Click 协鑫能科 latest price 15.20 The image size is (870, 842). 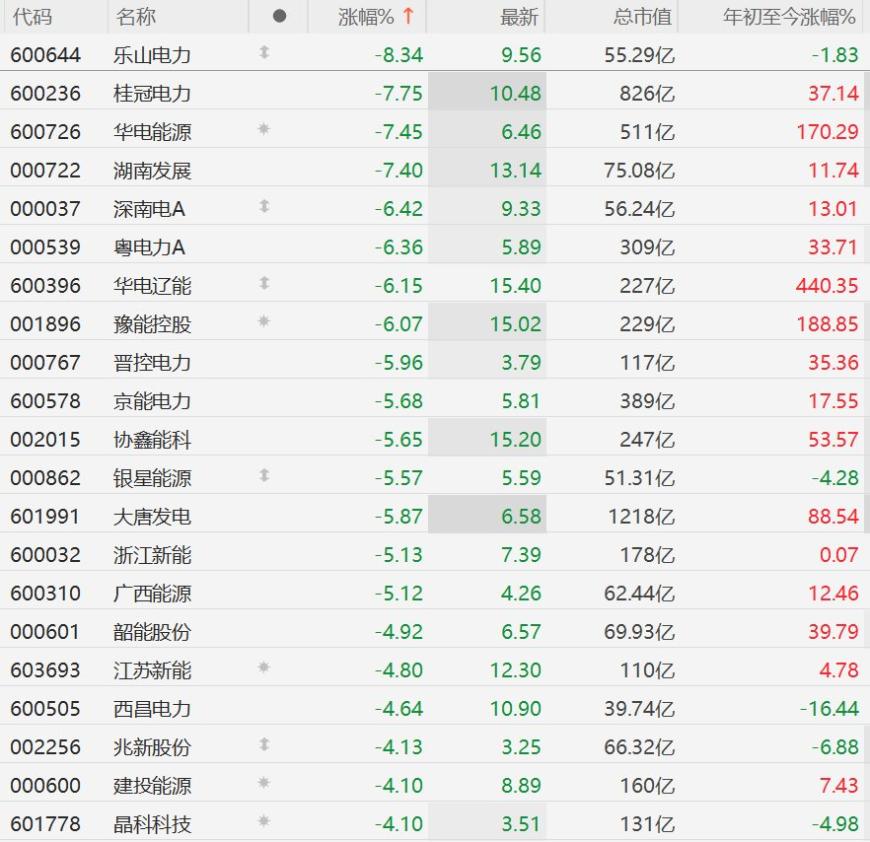[x=515, y=439]
